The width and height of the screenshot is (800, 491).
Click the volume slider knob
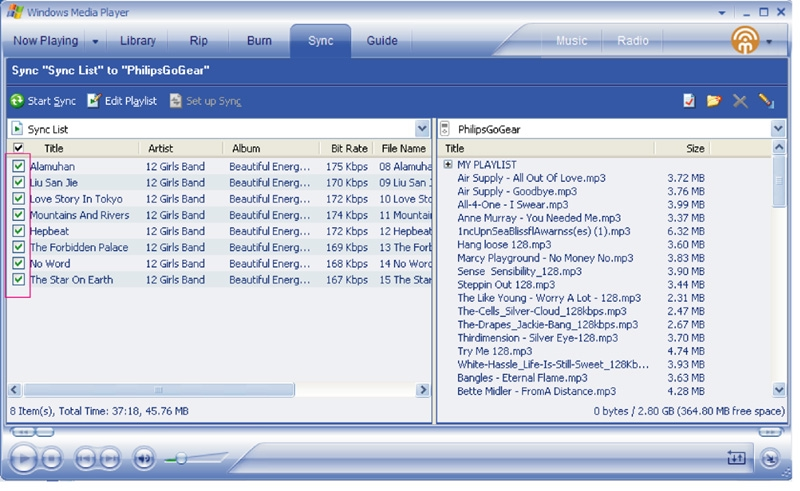coord(181,459)
